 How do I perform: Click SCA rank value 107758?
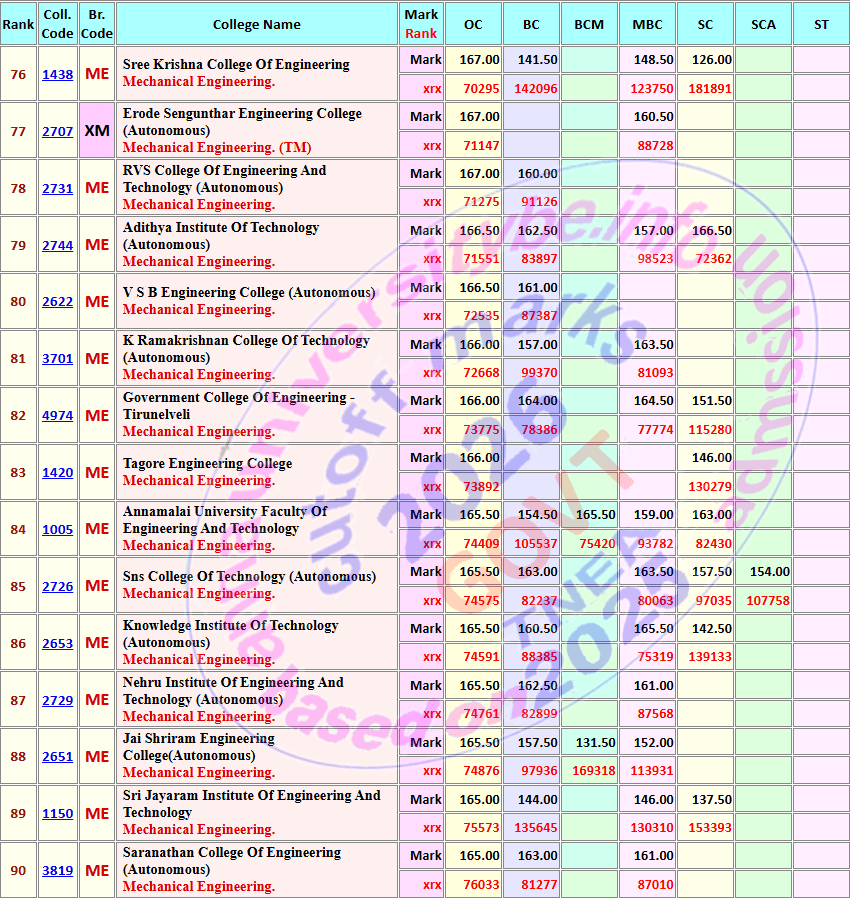point(768,601)
